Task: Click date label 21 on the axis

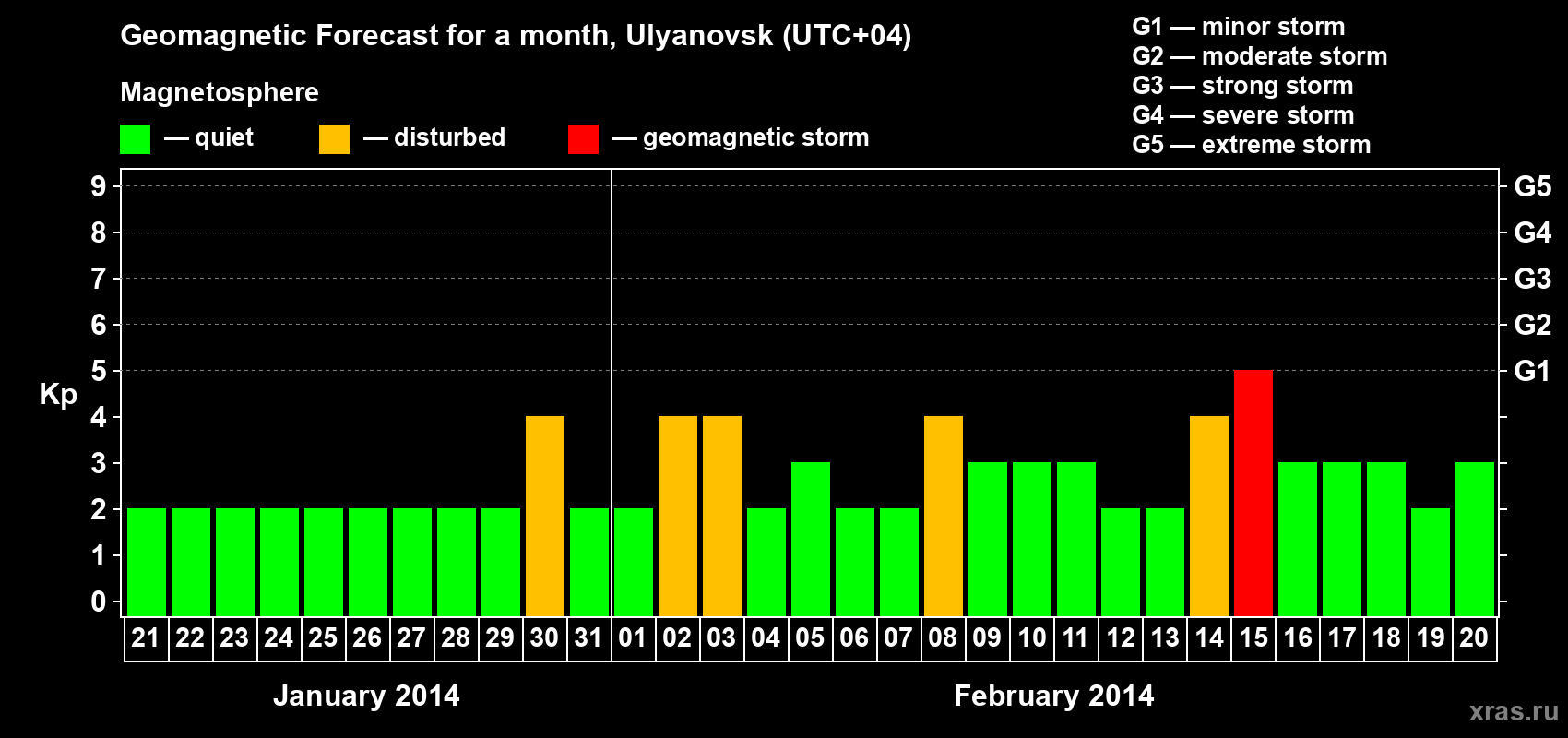Action: pos(146,637)
